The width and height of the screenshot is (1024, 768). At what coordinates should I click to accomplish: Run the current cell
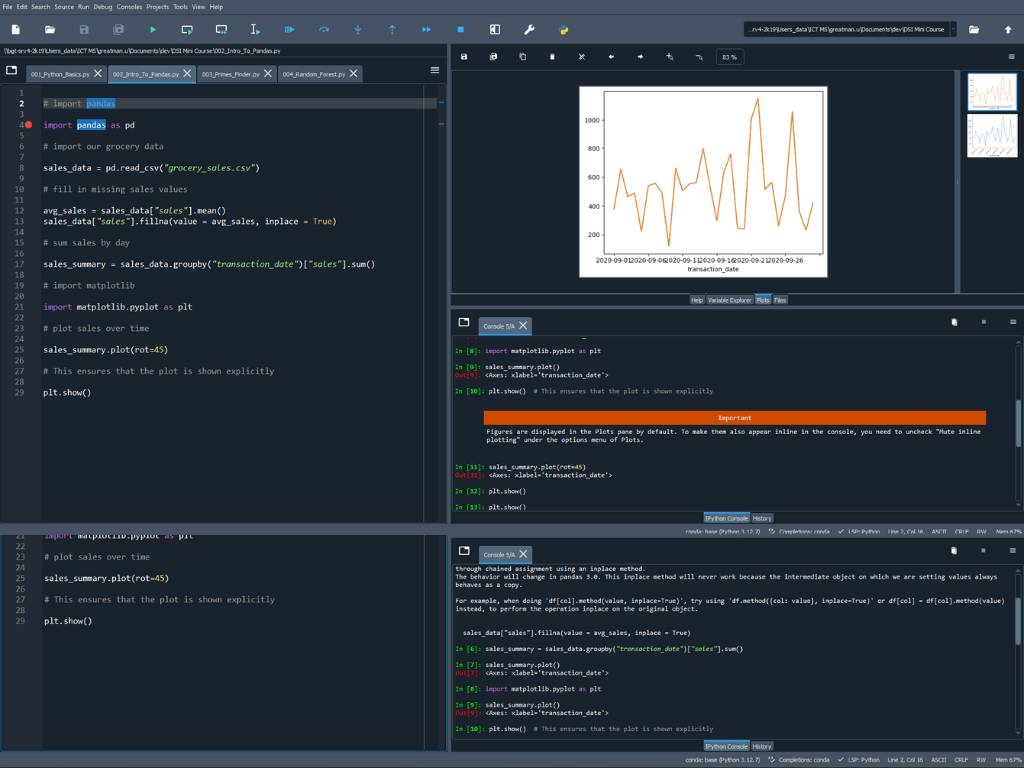(187, 29)
